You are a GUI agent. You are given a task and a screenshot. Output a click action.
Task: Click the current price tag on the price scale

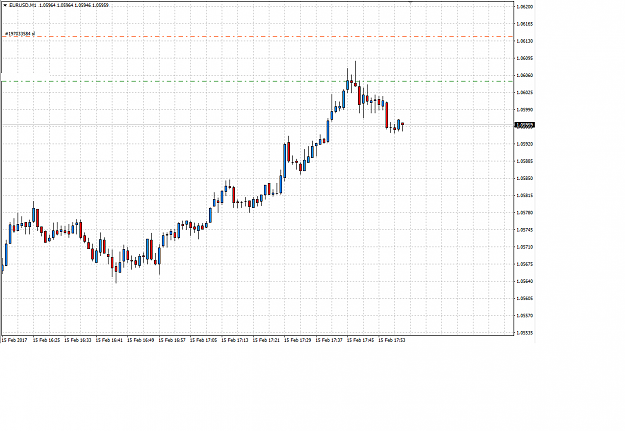coord(525,125)
